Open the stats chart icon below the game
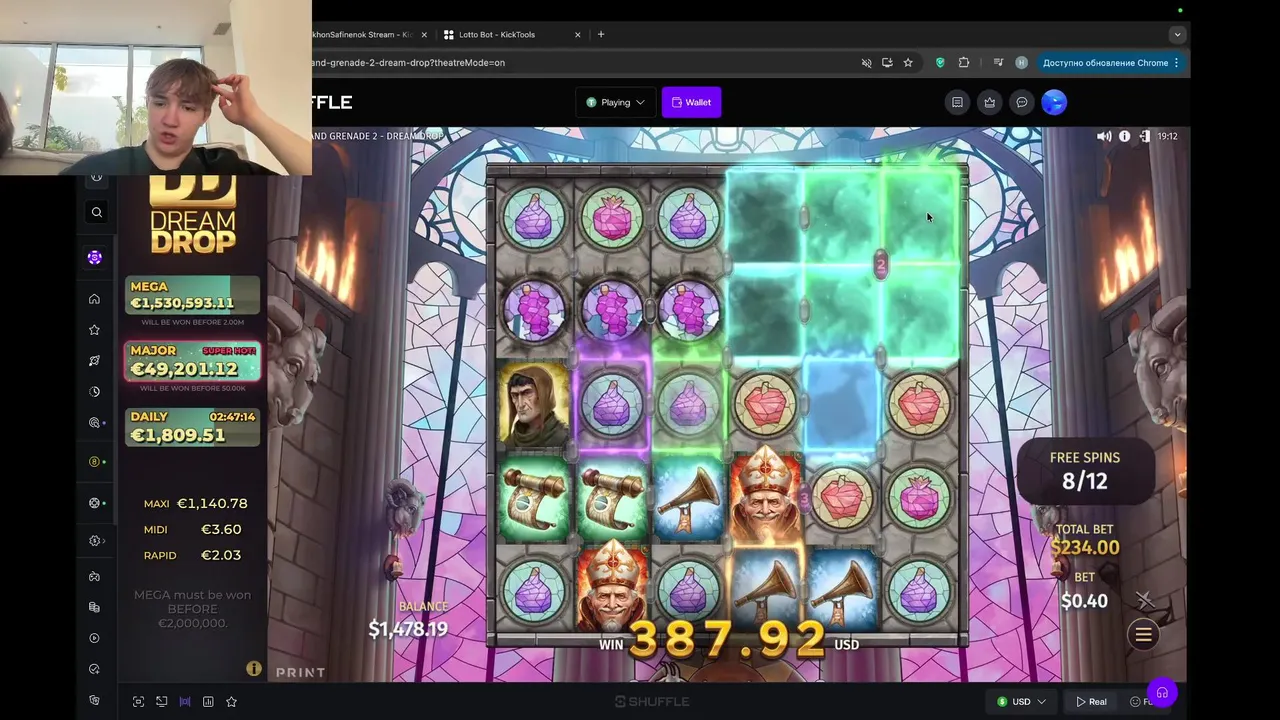 pos(208,702)
